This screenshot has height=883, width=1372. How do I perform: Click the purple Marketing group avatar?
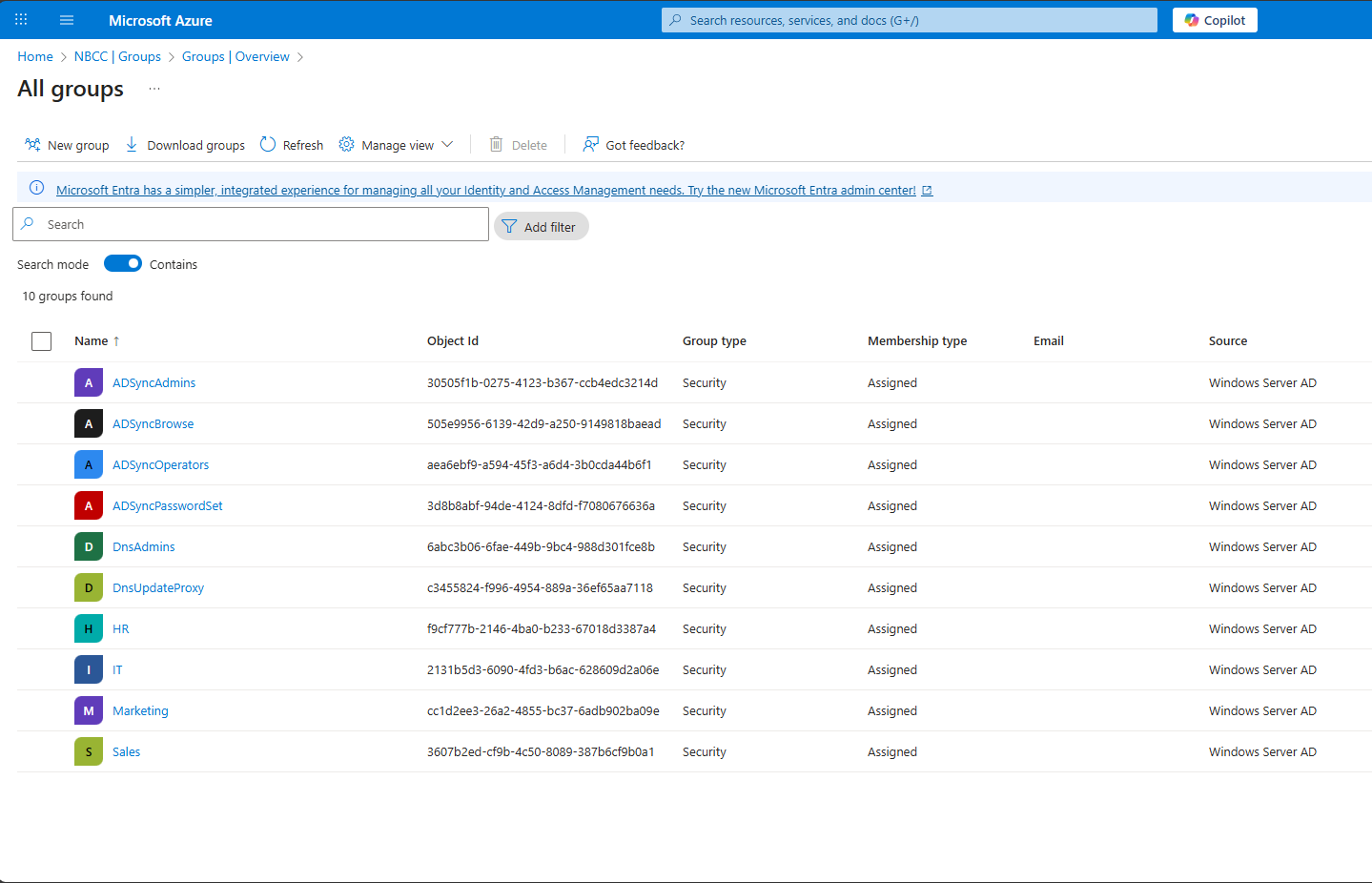[89, 710]
